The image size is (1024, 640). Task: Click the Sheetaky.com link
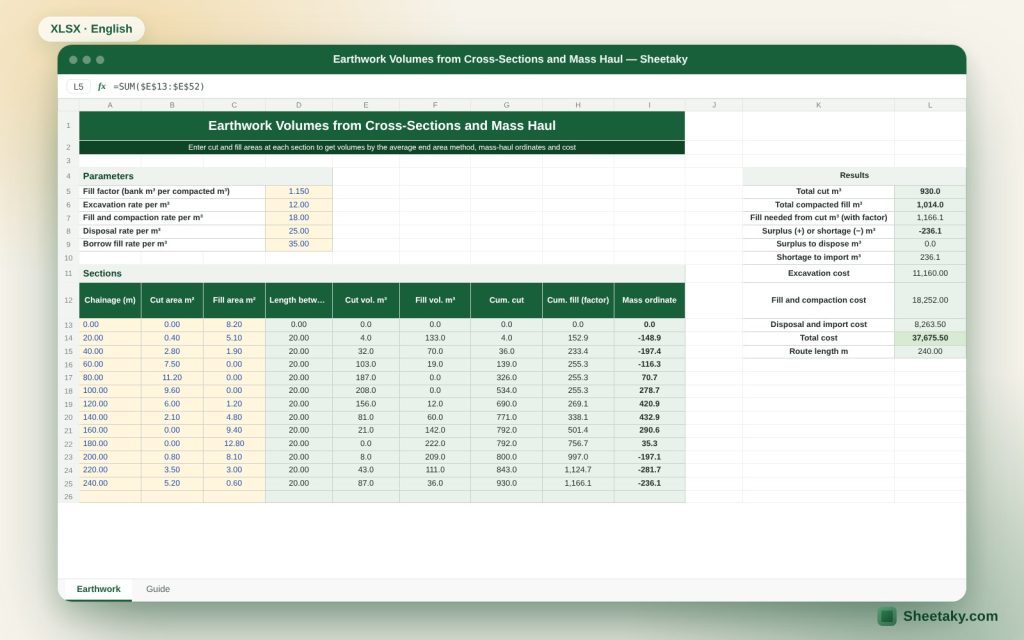[950, 616]
